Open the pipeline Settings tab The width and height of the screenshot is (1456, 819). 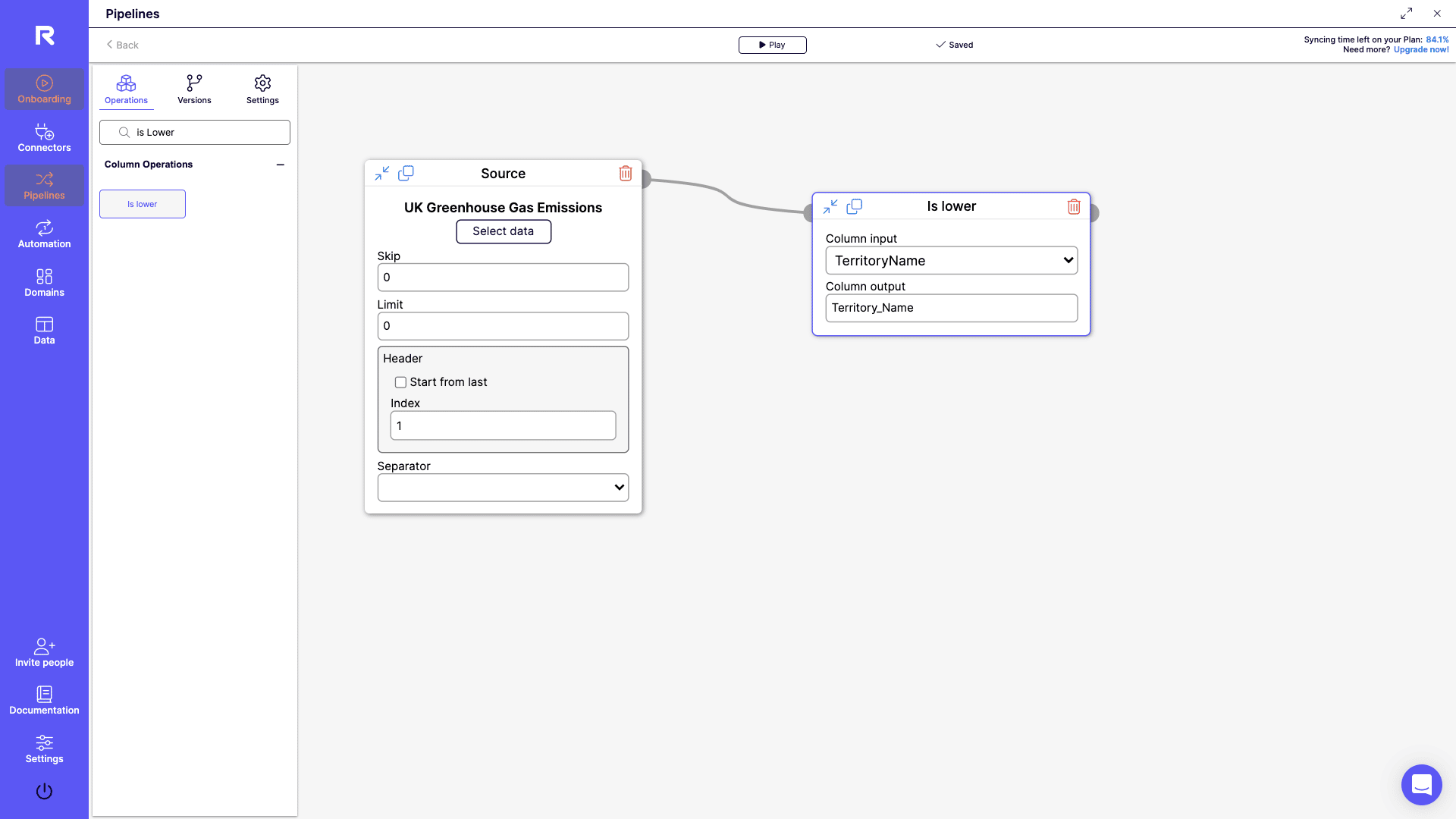point(262,89)
